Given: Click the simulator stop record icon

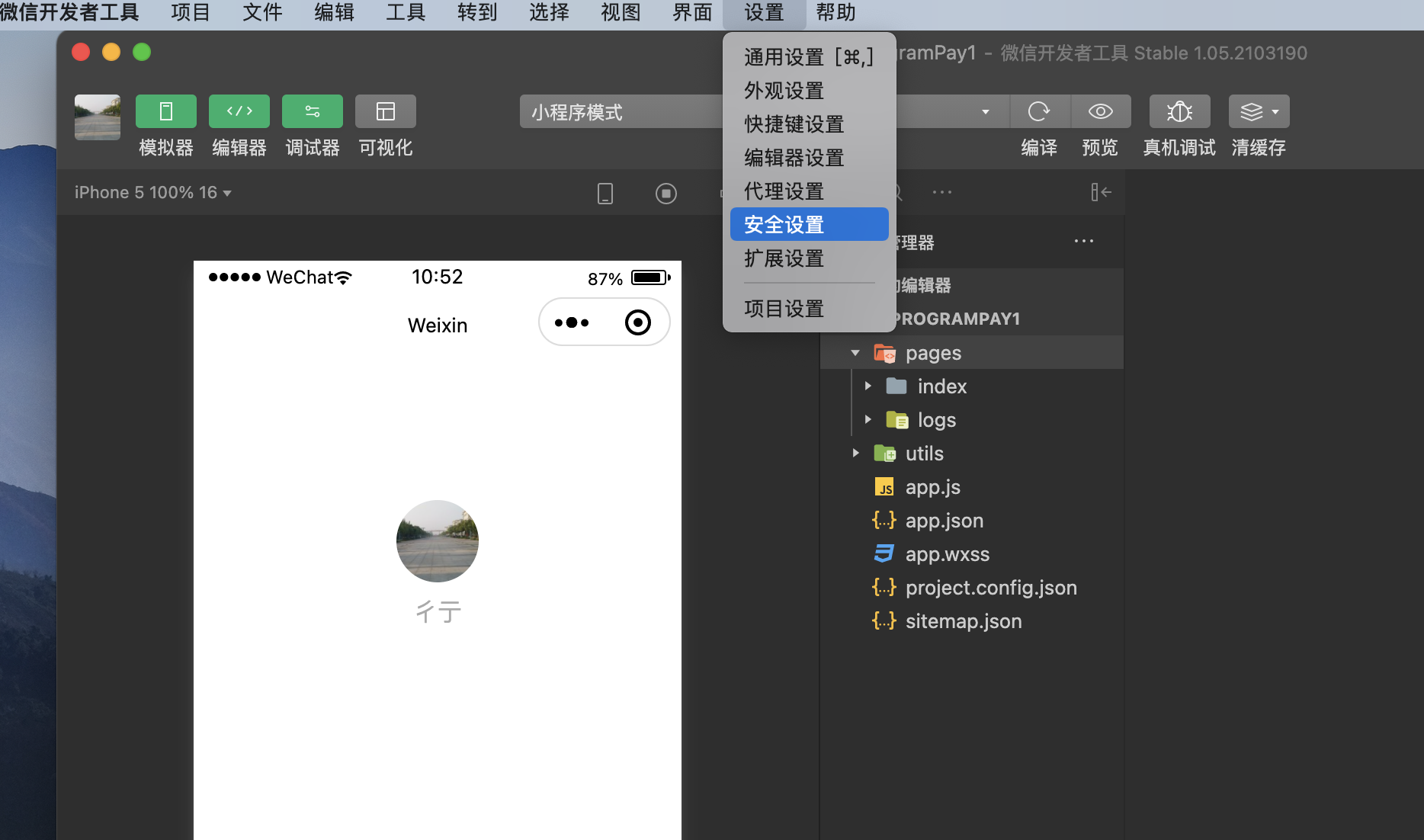Looking at the screenshot, I should [x=666, y=194].
